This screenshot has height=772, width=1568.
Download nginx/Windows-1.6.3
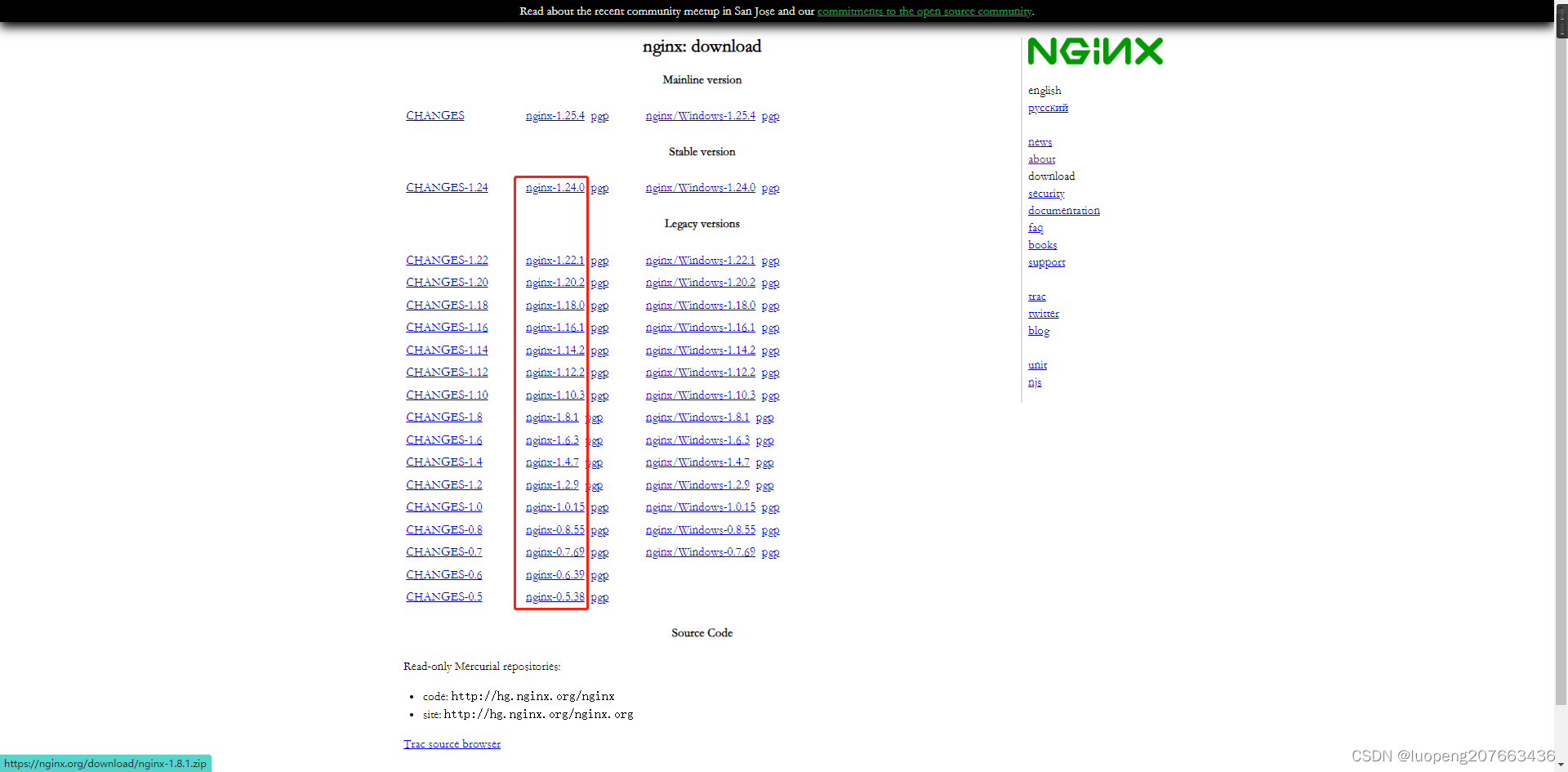(697, 440)
